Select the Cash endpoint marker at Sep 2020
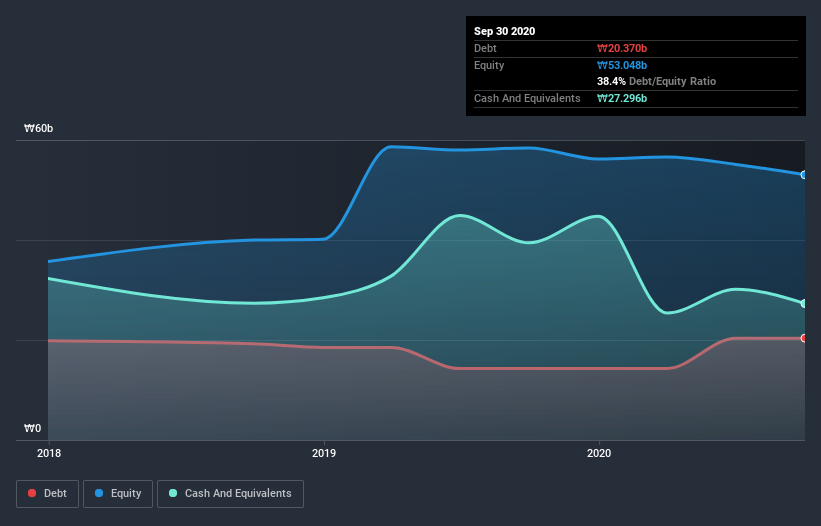821x526 pixels. 803,304
